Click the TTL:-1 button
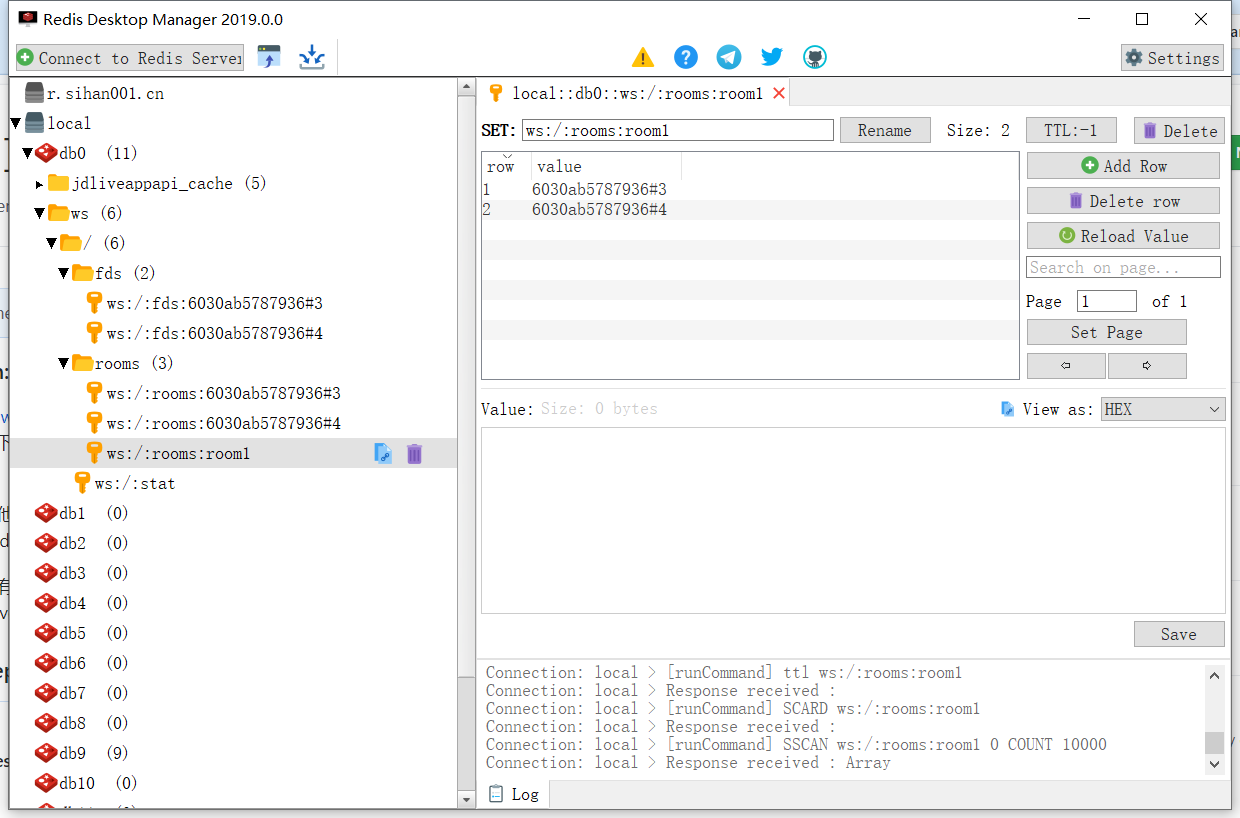This screenshot has width=1240, height=818. point(1071,130)
